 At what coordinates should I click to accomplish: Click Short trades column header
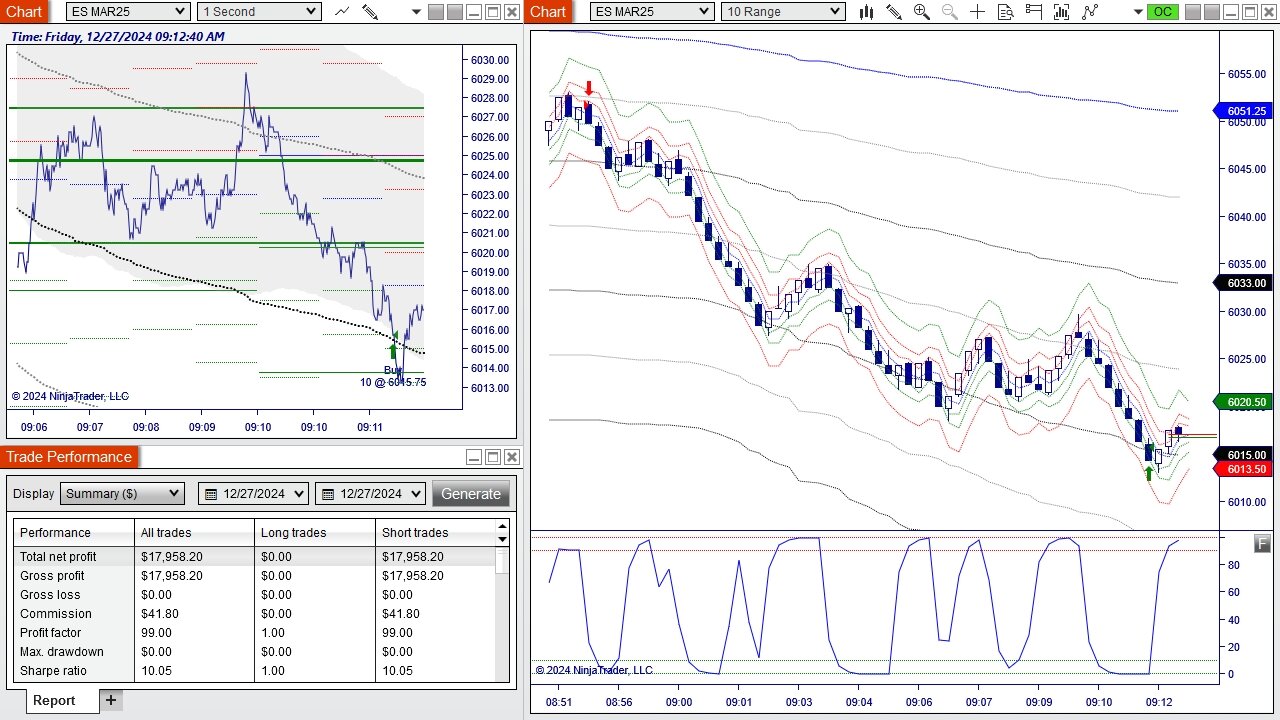tap(435, 533)
